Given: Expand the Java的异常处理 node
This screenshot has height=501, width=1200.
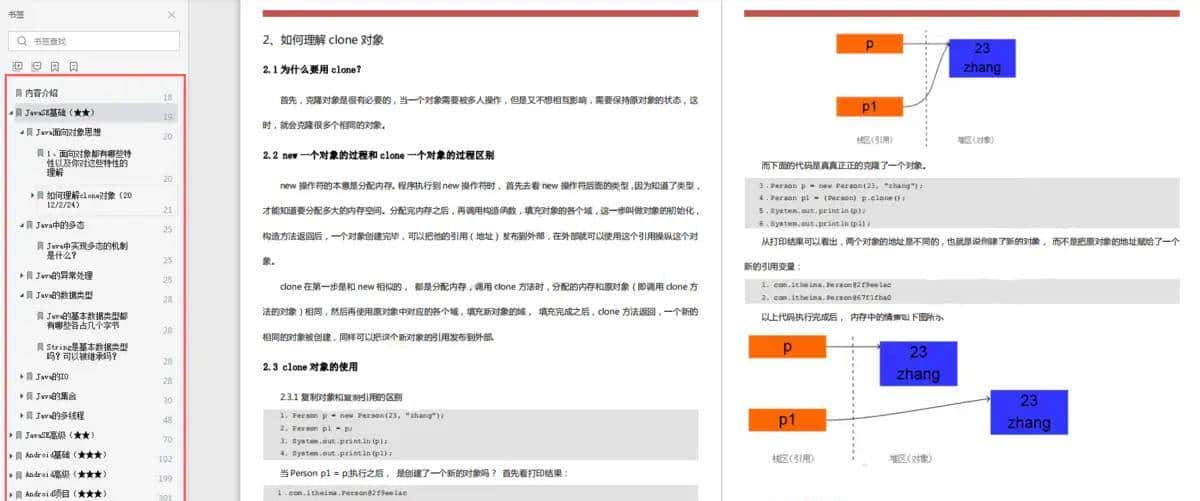Looking at the screenshot, I should [x=21, y=275].
